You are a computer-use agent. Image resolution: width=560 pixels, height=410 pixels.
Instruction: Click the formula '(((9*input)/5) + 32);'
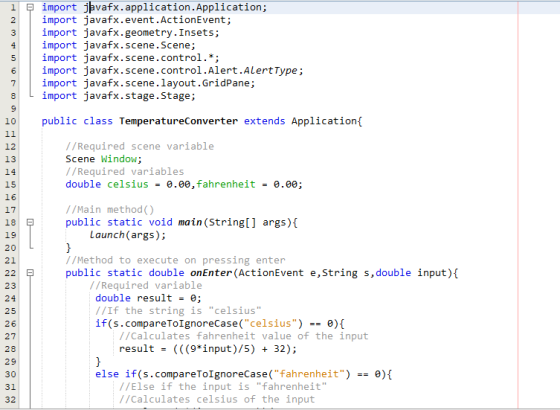[x=235, y=349]
